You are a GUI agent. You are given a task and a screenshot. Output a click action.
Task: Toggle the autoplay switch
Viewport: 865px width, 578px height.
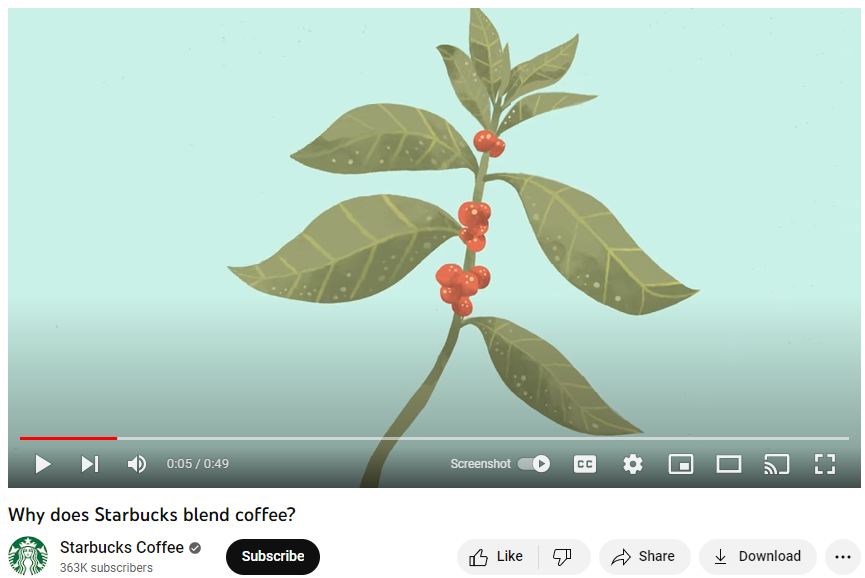coord(533,464)
